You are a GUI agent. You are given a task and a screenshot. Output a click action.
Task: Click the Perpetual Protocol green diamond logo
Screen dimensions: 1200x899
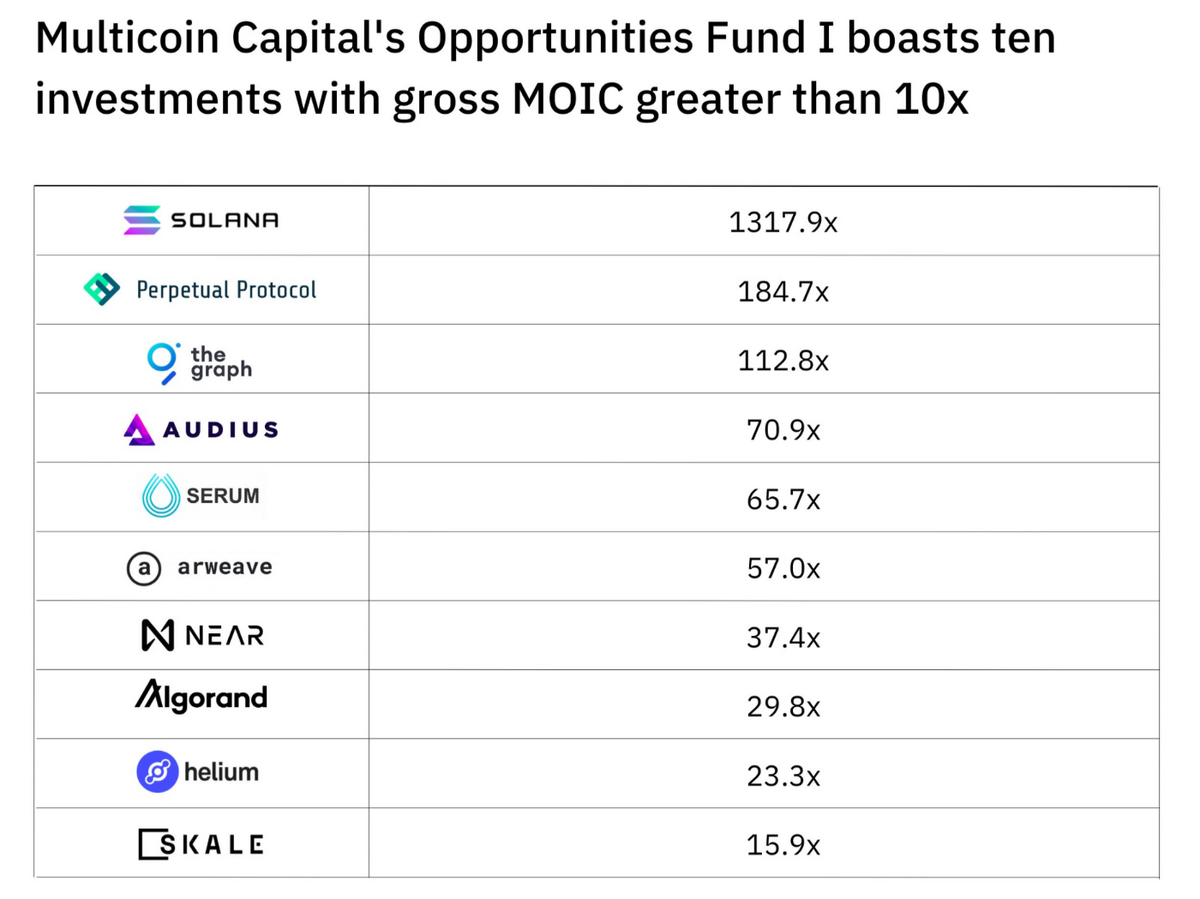(x=101, y=289)
